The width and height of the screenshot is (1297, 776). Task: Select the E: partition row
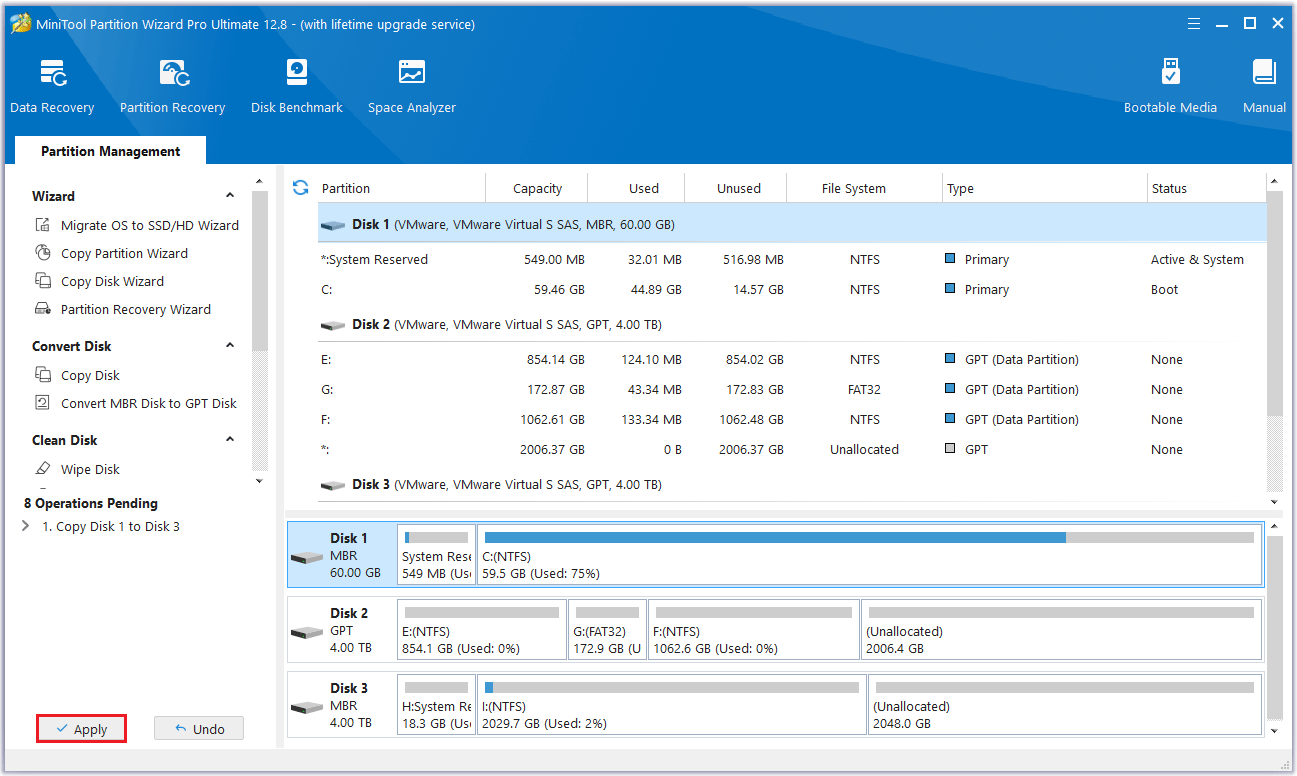click(x=792, y=359)
